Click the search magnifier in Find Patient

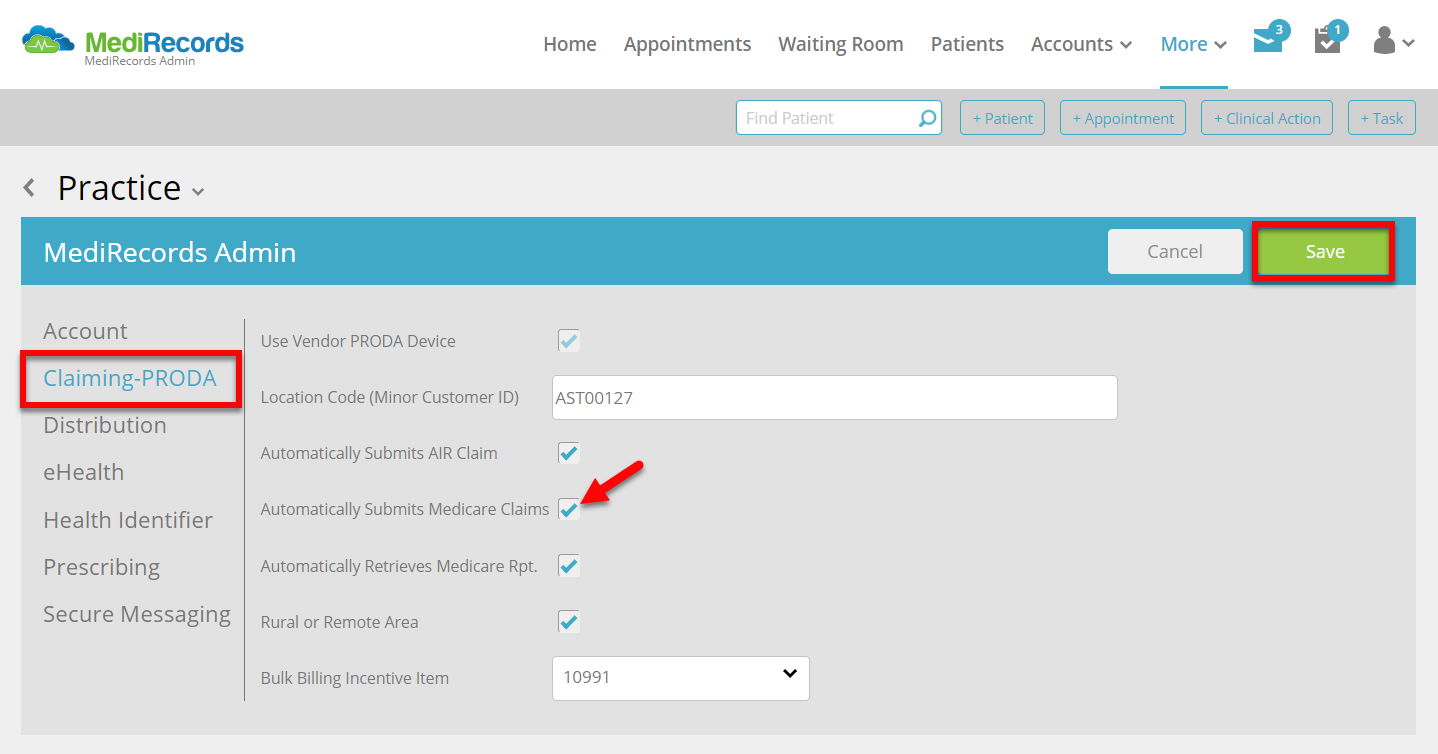coord(927,118)
